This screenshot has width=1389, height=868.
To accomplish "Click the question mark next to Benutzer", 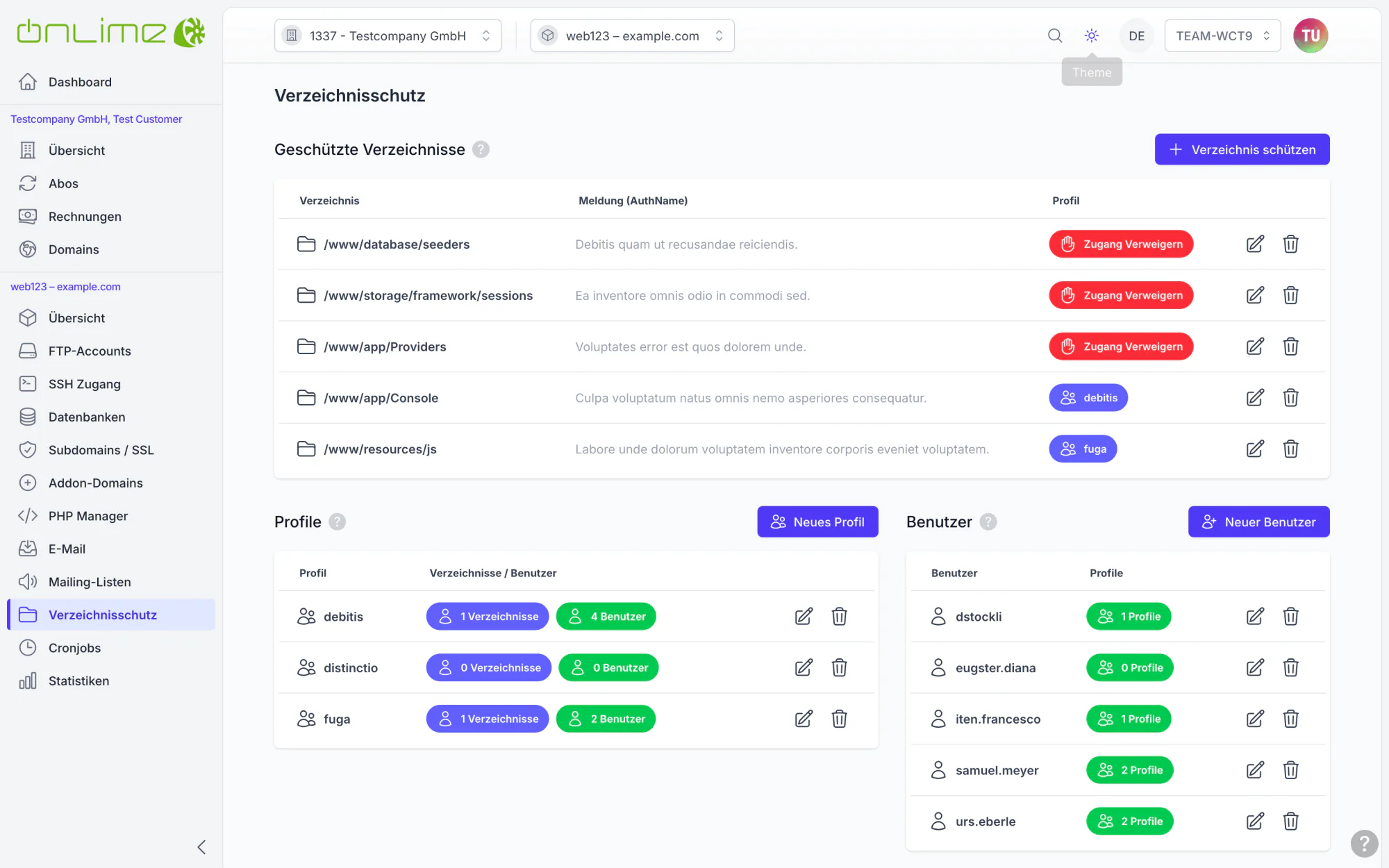I will point(988,521).
